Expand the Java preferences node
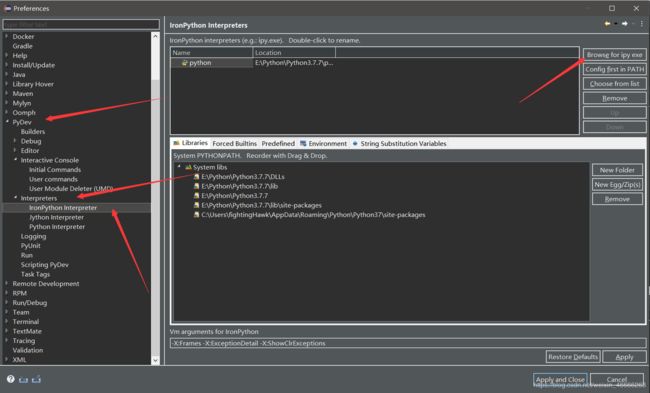 [7, 75]
